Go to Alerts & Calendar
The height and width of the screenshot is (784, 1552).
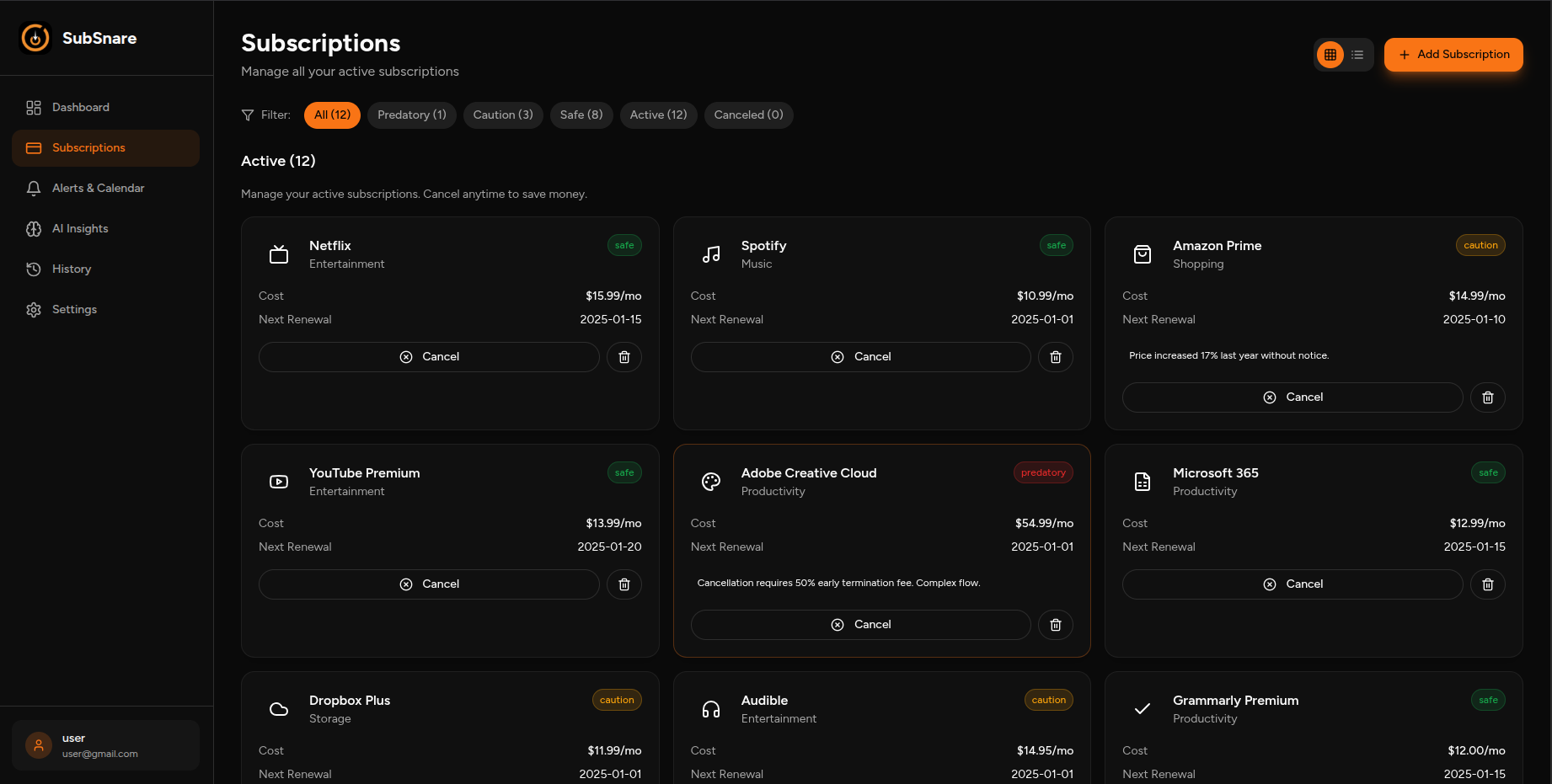click(x=105, y=189)
